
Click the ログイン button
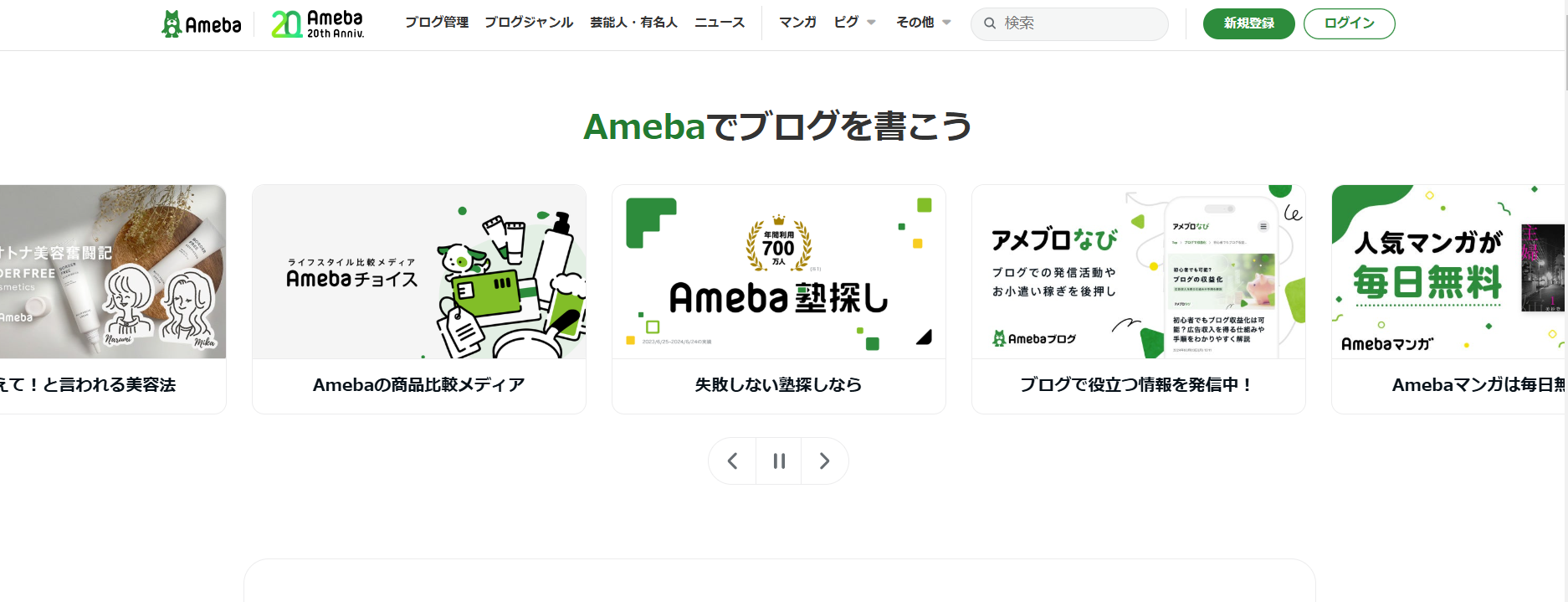[1349, 23]
